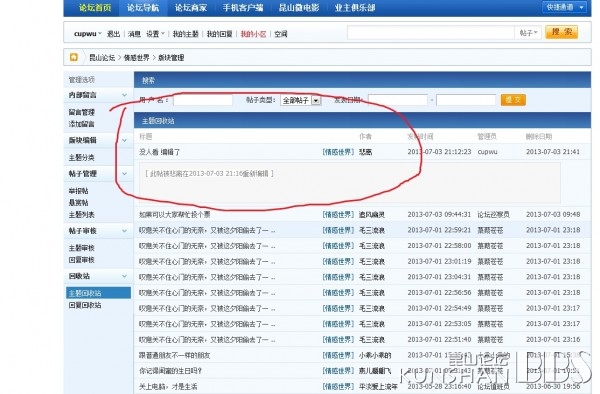Click the end date input field
Screen dimensions: 600x394
point(466,100)
